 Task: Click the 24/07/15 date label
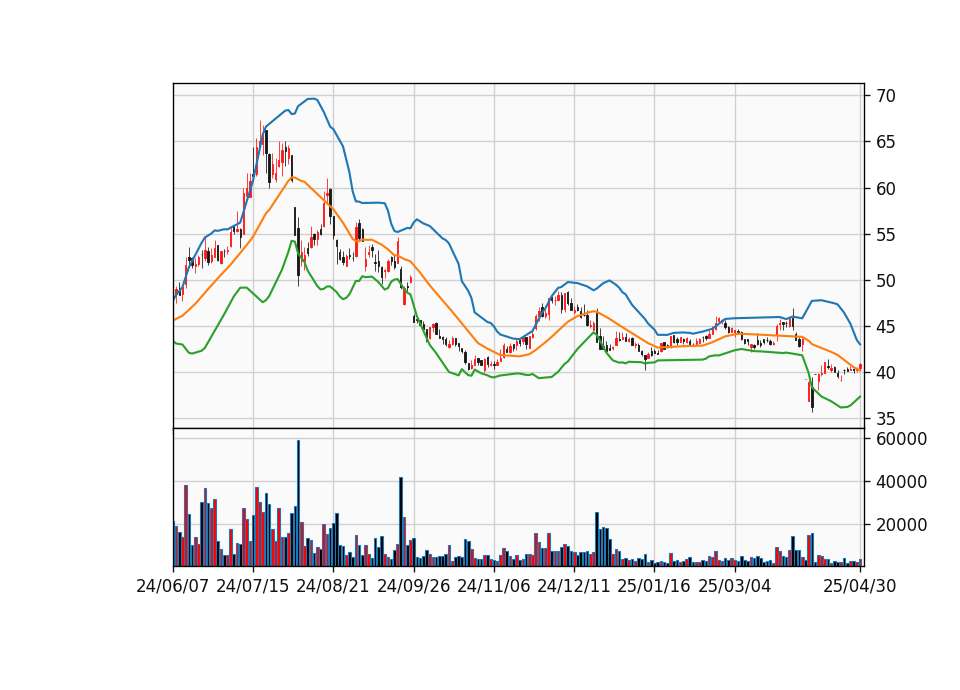pyautogui.click(x=252, y=586)
